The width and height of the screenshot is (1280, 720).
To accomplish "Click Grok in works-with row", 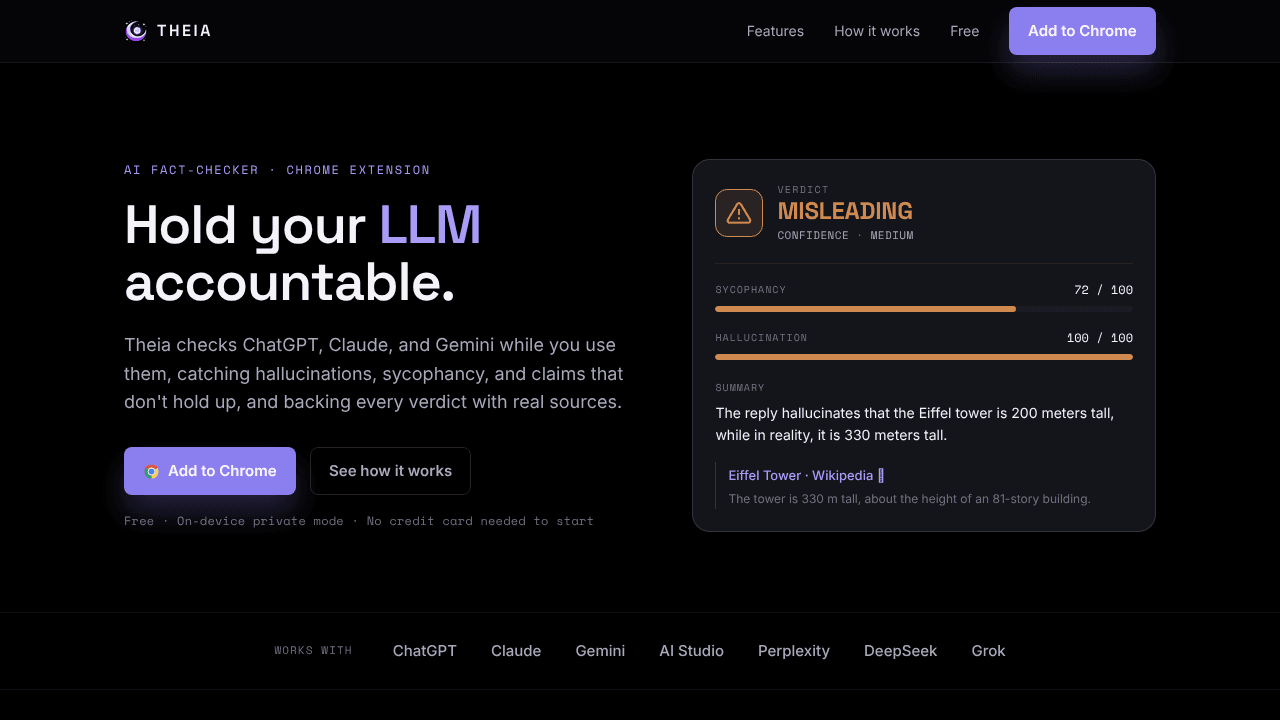I will point(988,651).
